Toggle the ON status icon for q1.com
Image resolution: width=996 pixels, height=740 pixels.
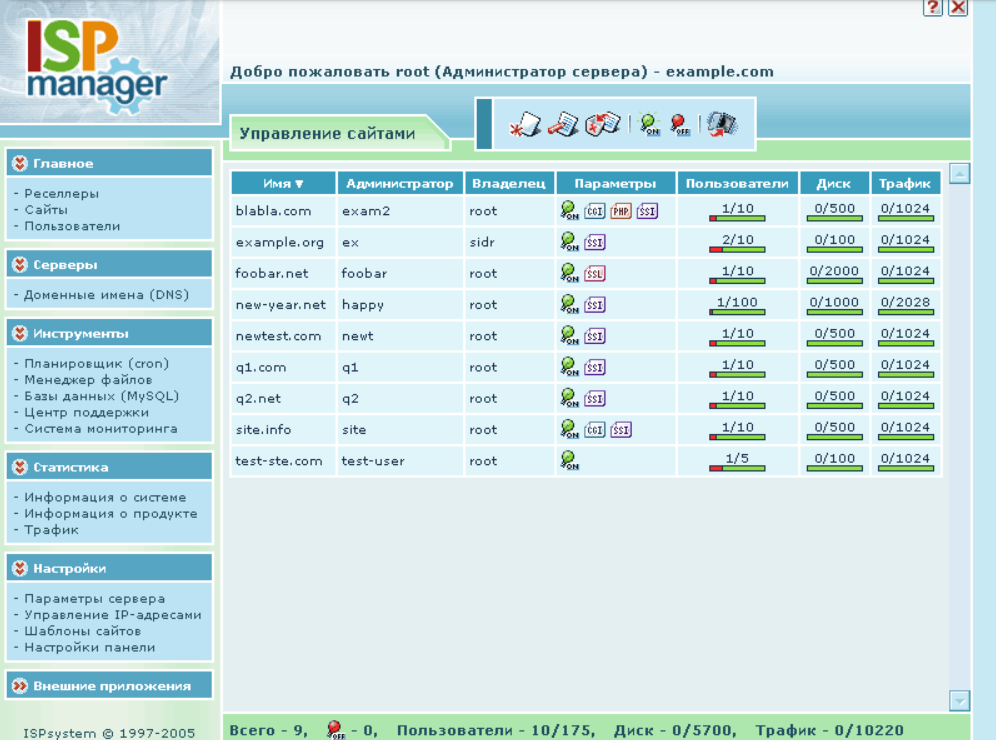569,367
